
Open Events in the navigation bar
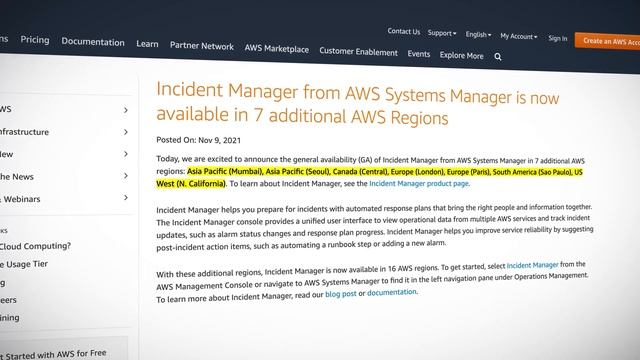418,53
